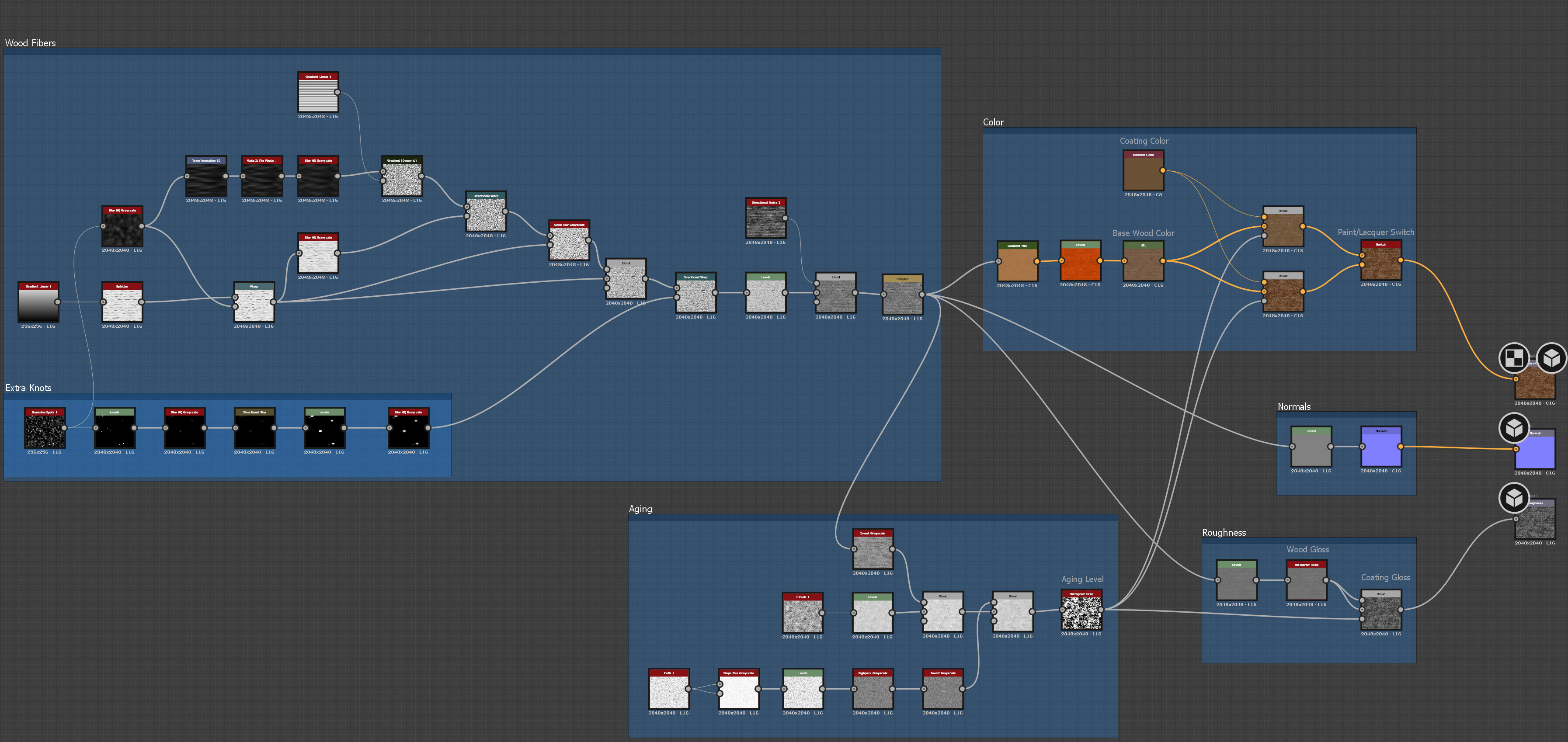Viewport: 1568px width, 742px height.
Task: Select the Roughness output node
Action: coord(1534,519)
